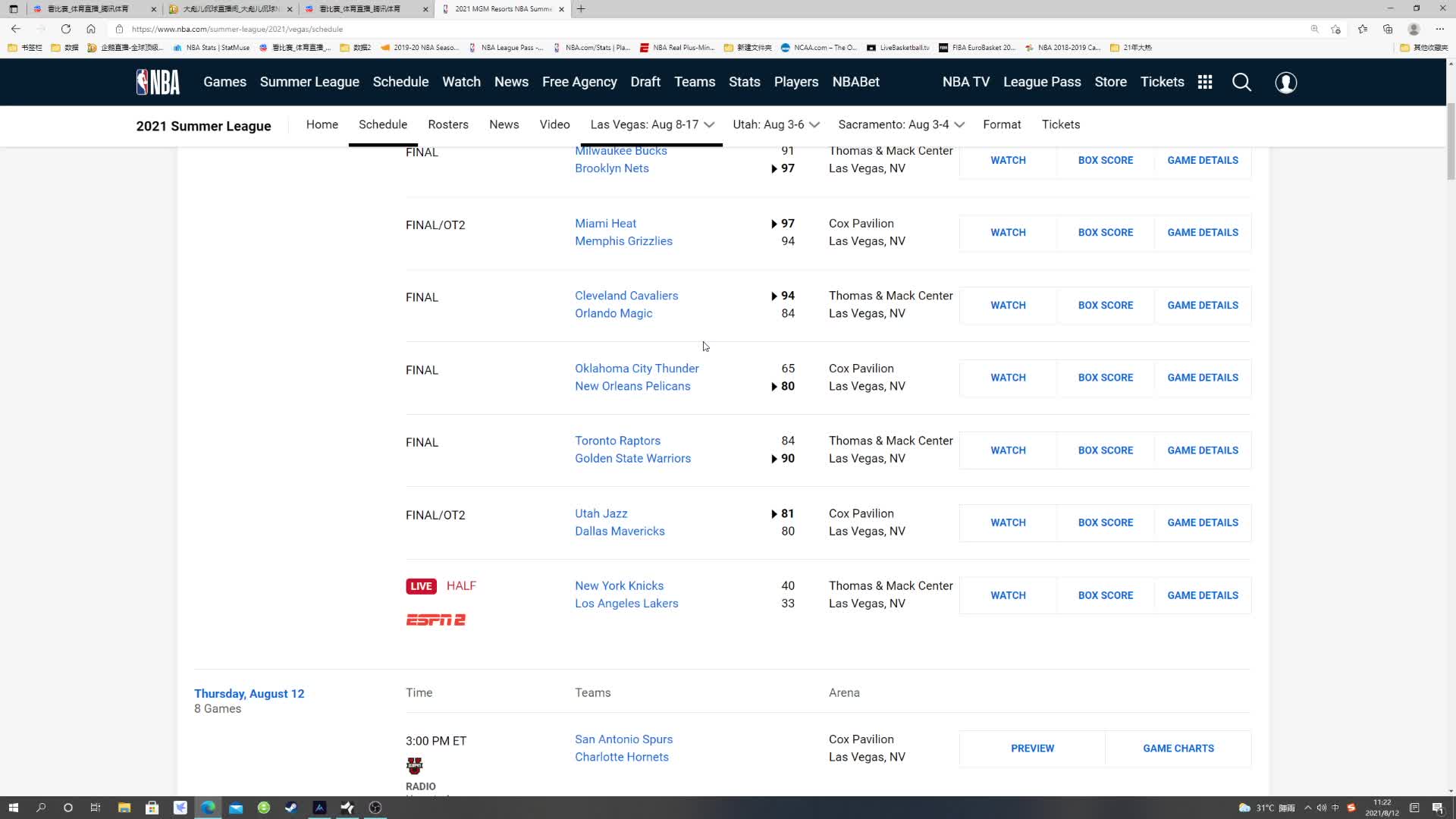
Task: Click the browser home icon
Action: pyautogui.click(x=91, y=29)
